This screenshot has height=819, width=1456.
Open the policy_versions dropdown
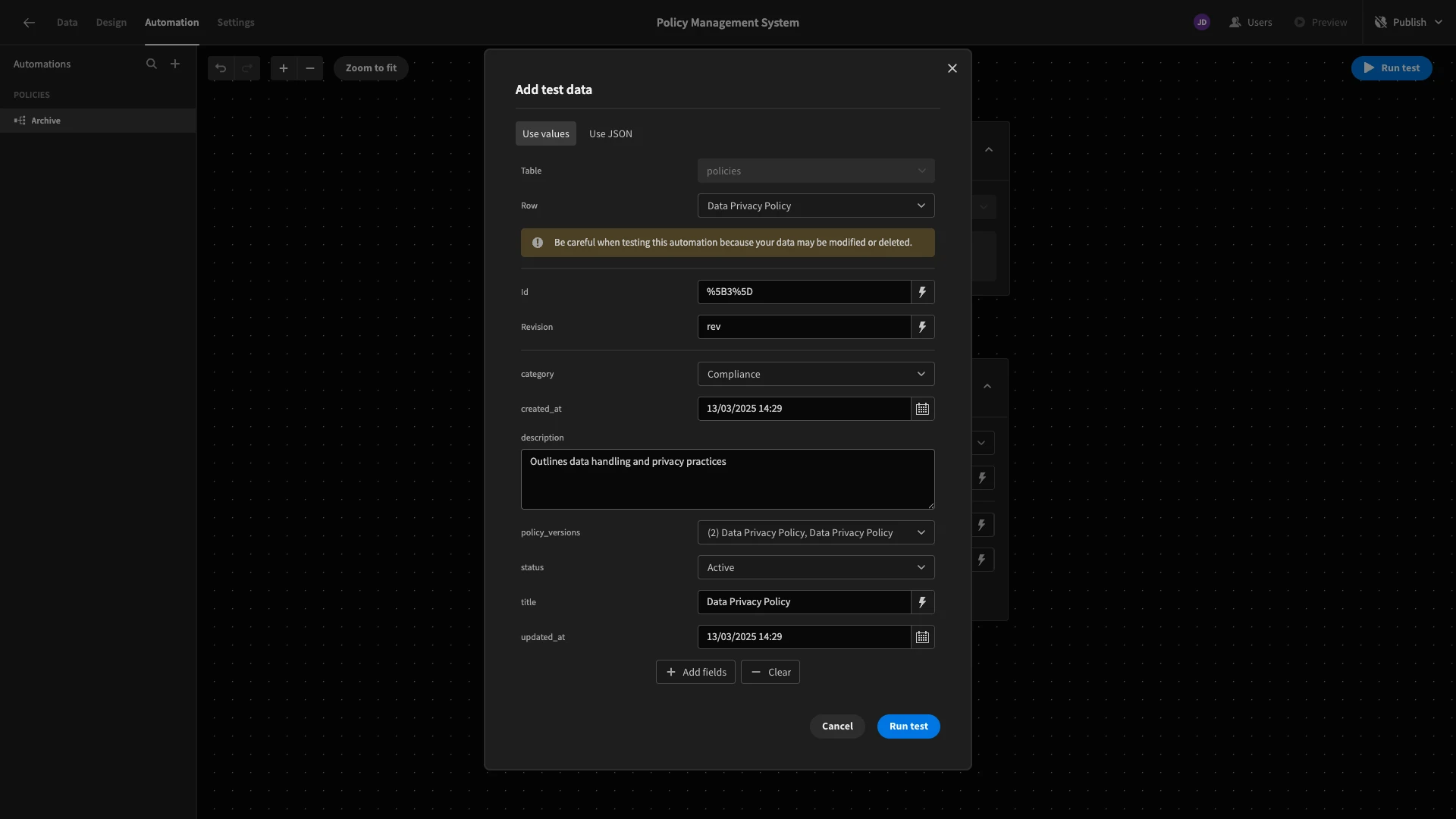pos(816,533)
